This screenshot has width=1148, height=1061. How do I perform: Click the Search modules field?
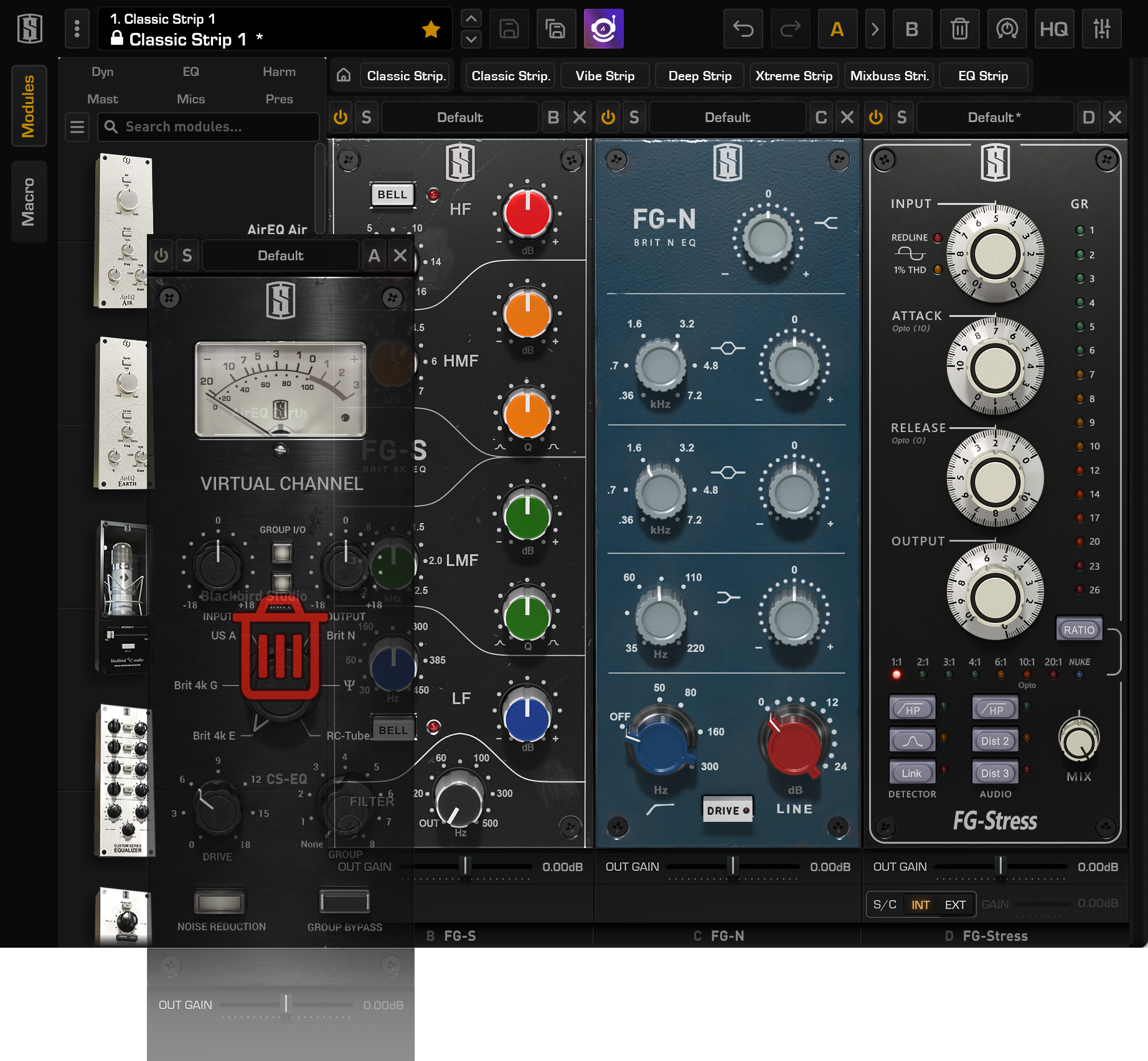pos(209,127)
